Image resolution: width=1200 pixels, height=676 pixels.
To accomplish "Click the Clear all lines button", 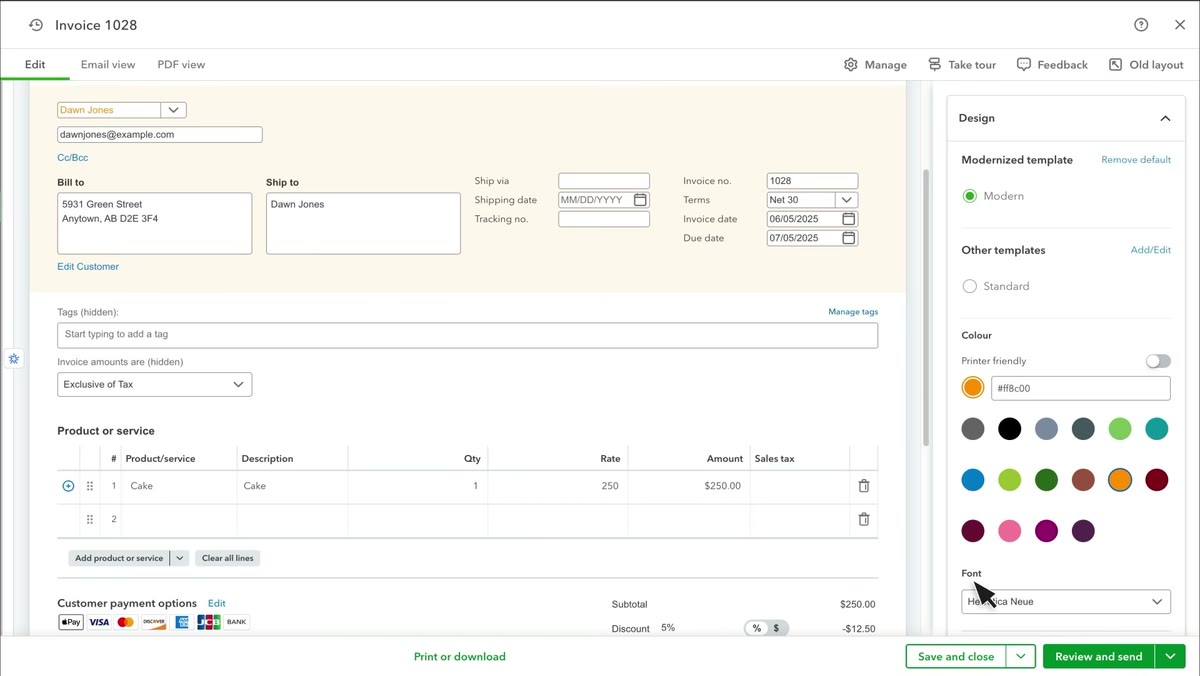I will pyautogui.click(x=228, y=558).
